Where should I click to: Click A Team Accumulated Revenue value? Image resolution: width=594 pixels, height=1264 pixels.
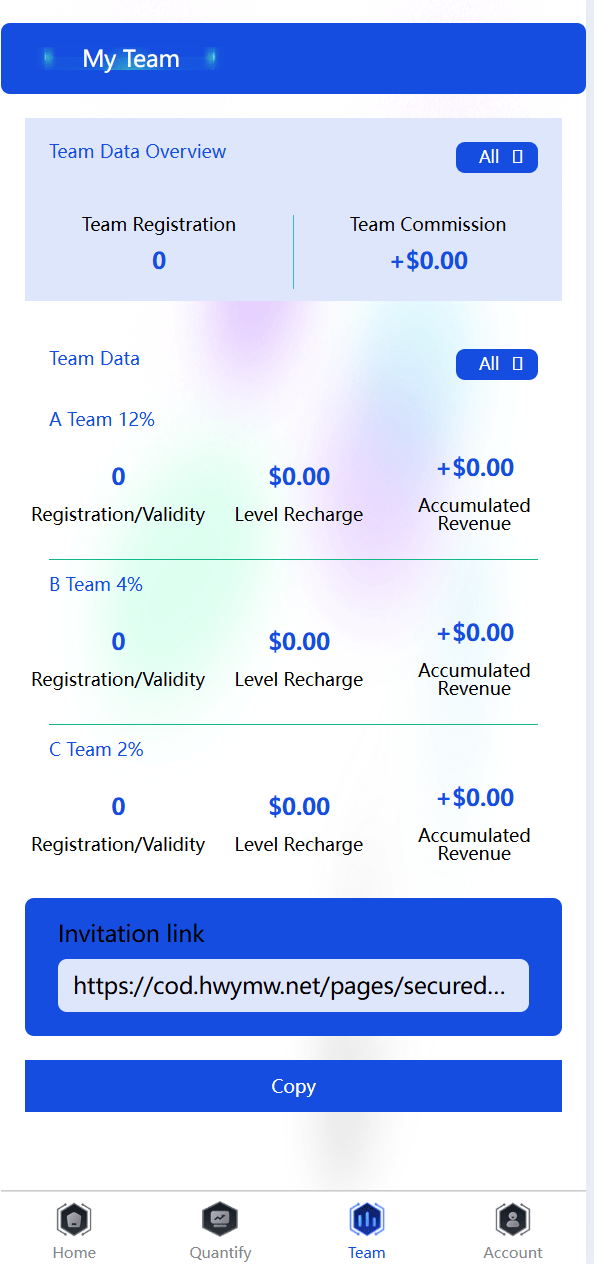click(475, 468)
